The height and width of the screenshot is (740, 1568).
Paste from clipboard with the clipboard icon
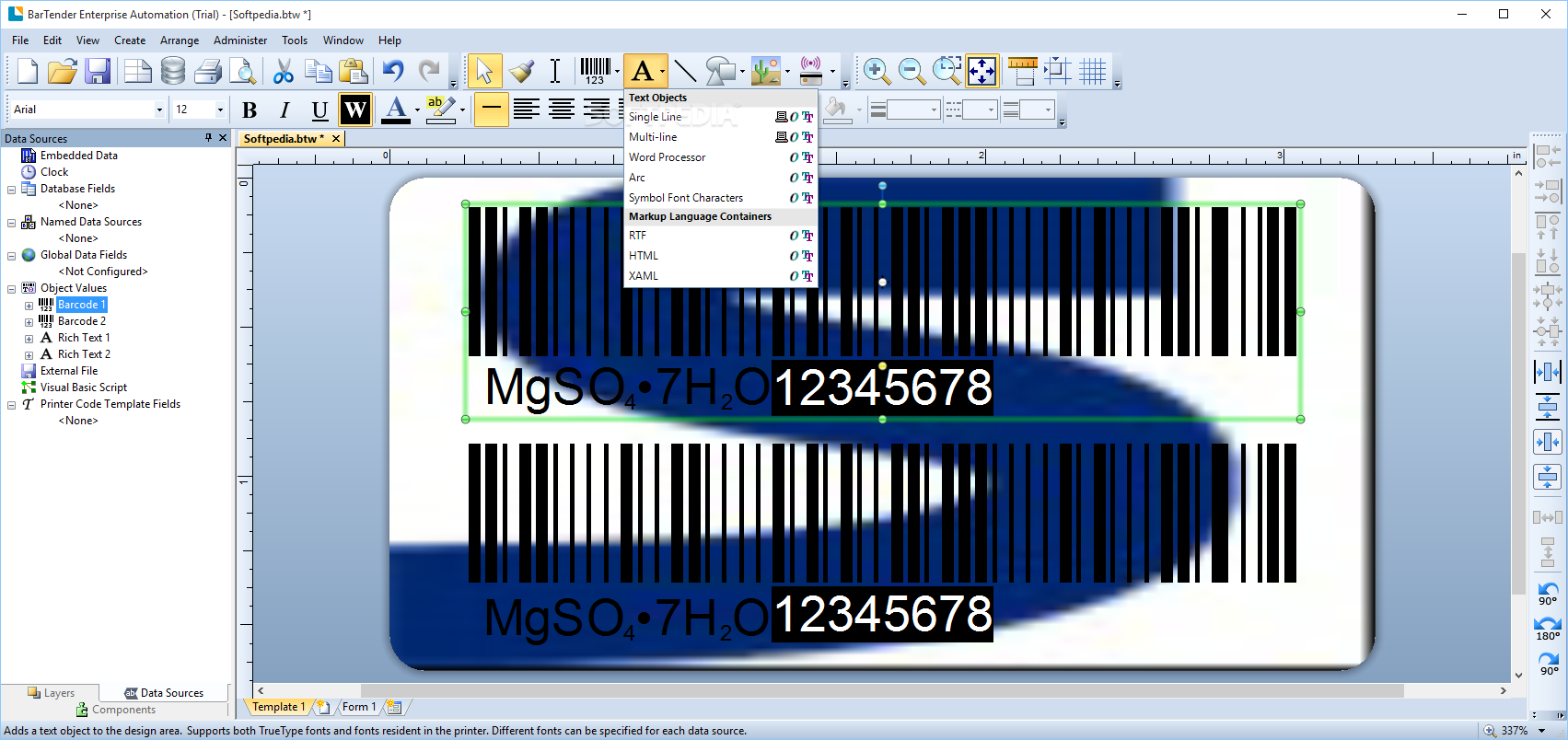354,71
